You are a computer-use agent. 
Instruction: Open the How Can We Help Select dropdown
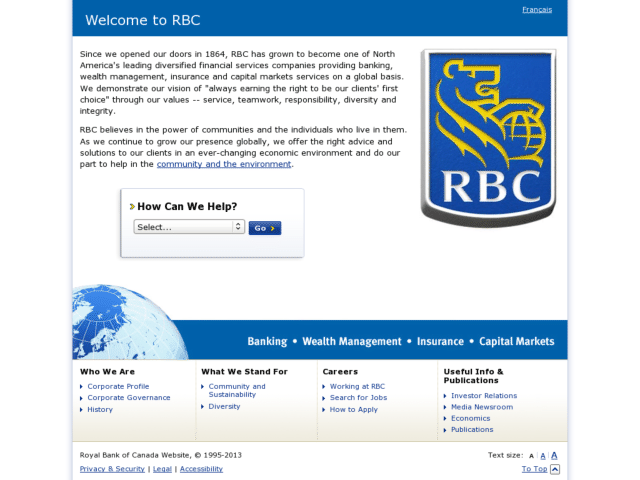coord(189,227)
